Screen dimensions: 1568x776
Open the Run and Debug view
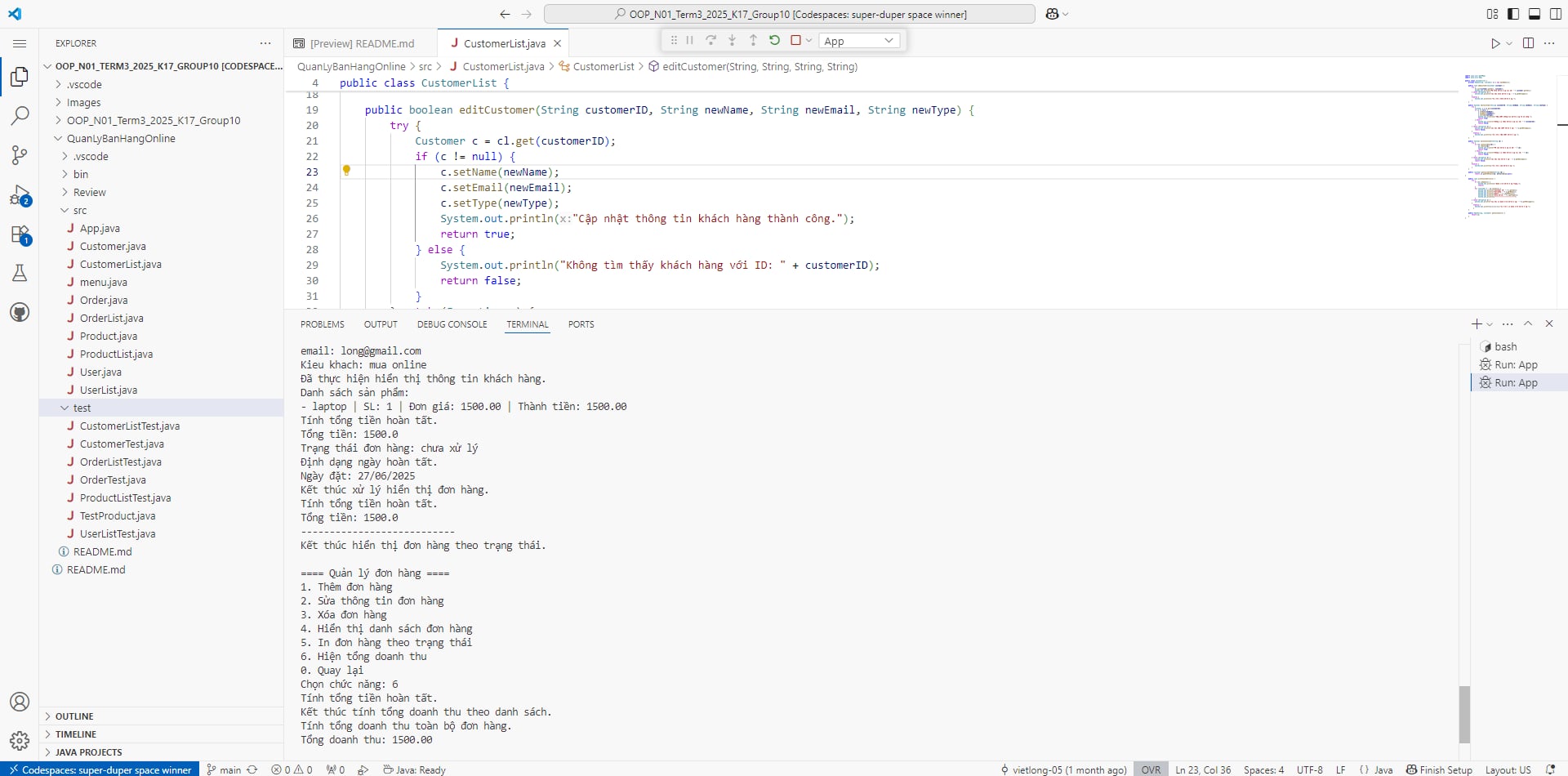coord(20,195)
